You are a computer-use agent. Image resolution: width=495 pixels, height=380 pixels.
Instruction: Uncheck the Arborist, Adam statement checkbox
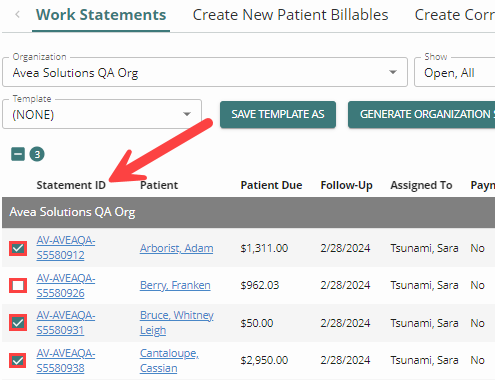tap(18, 248)
